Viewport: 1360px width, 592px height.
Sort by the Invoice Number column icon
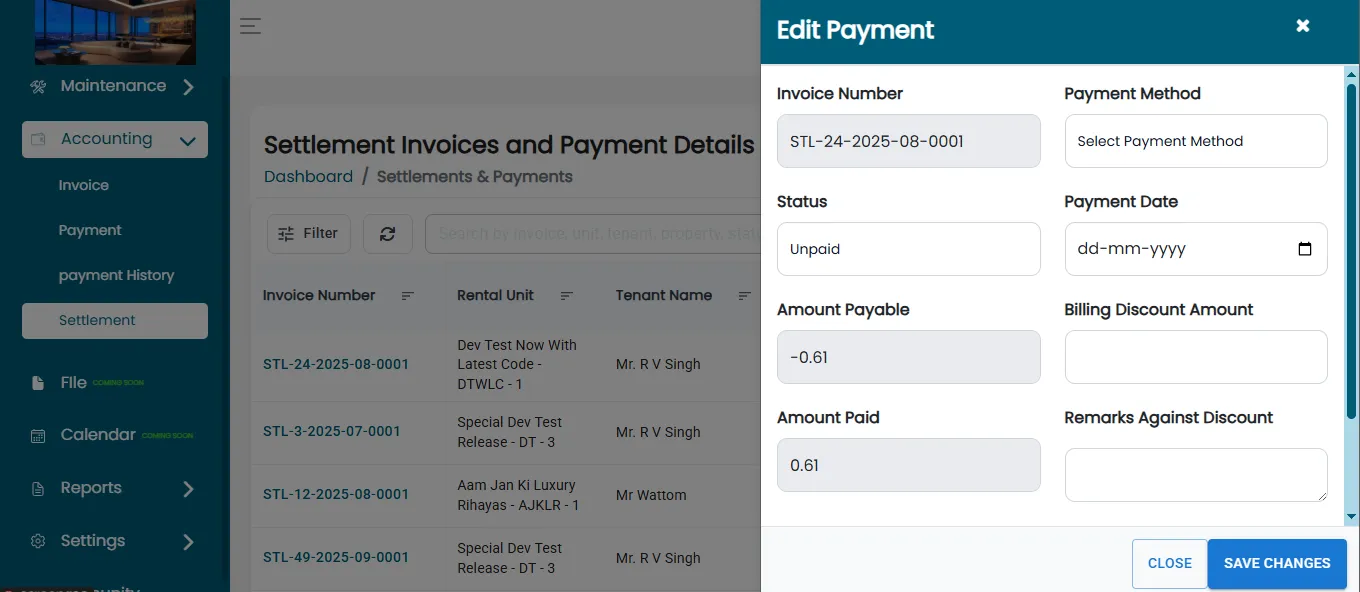point(407,296)
